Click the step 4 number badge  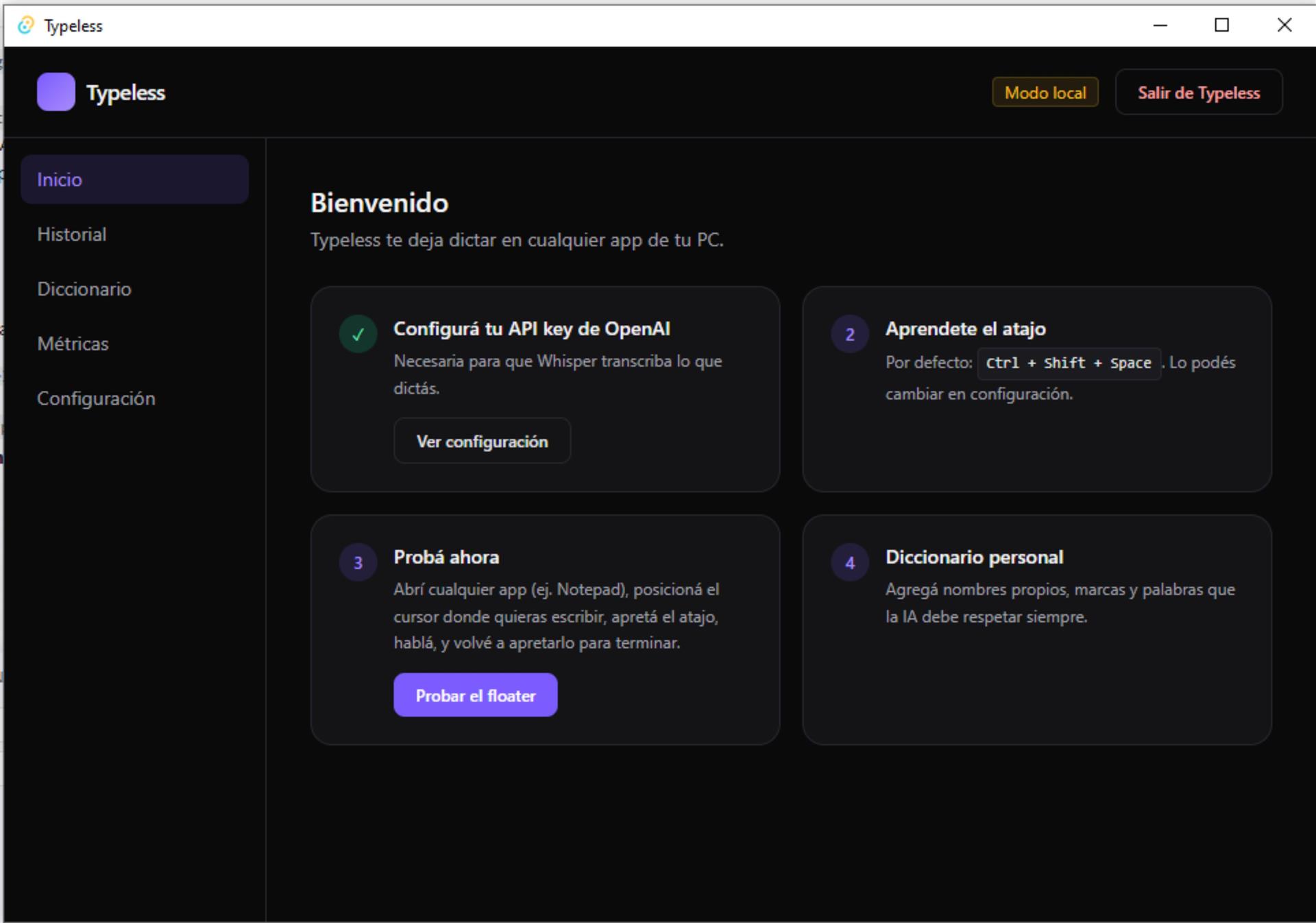pos(850,563)
